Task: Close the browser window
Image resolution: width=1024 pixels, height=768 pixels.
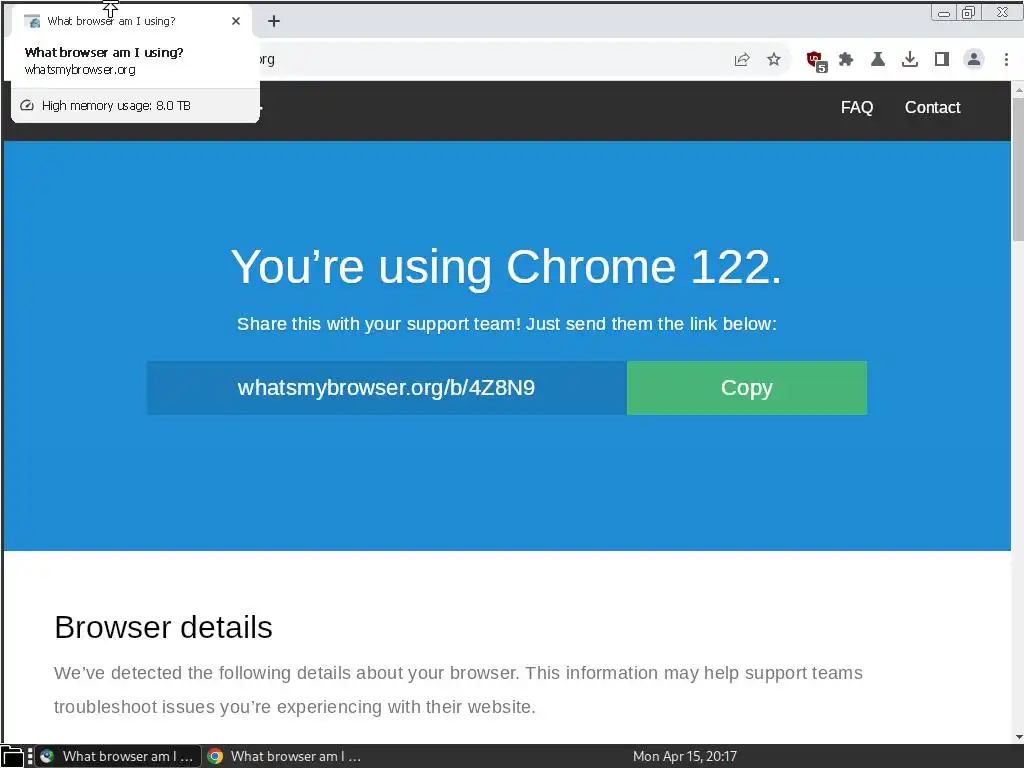Action: [1002, 12]
